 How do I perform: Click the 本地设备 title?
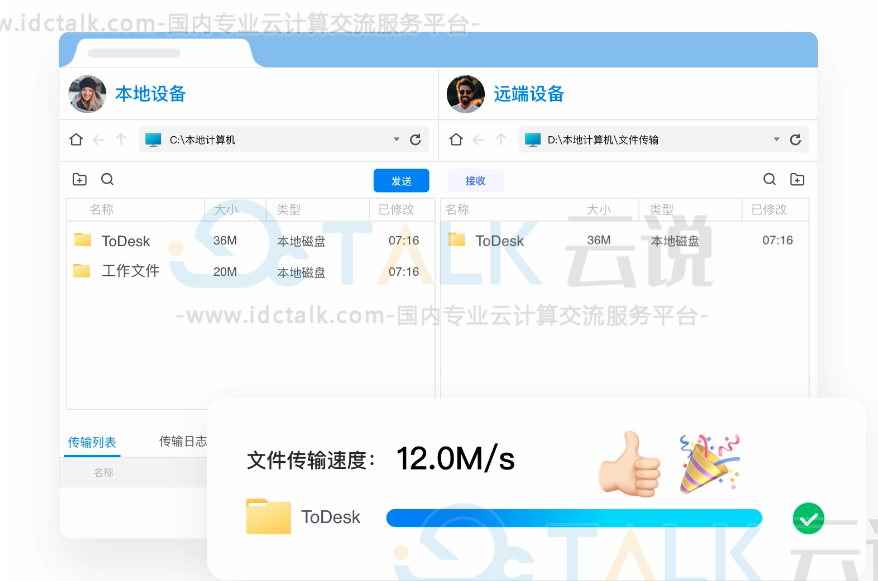[150, 94]
